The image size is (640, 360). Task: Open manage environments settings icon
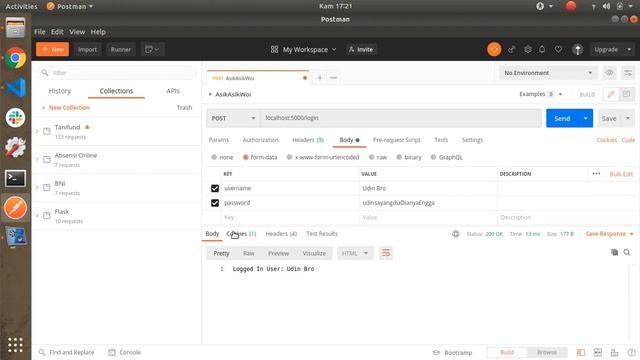(628, 73)
